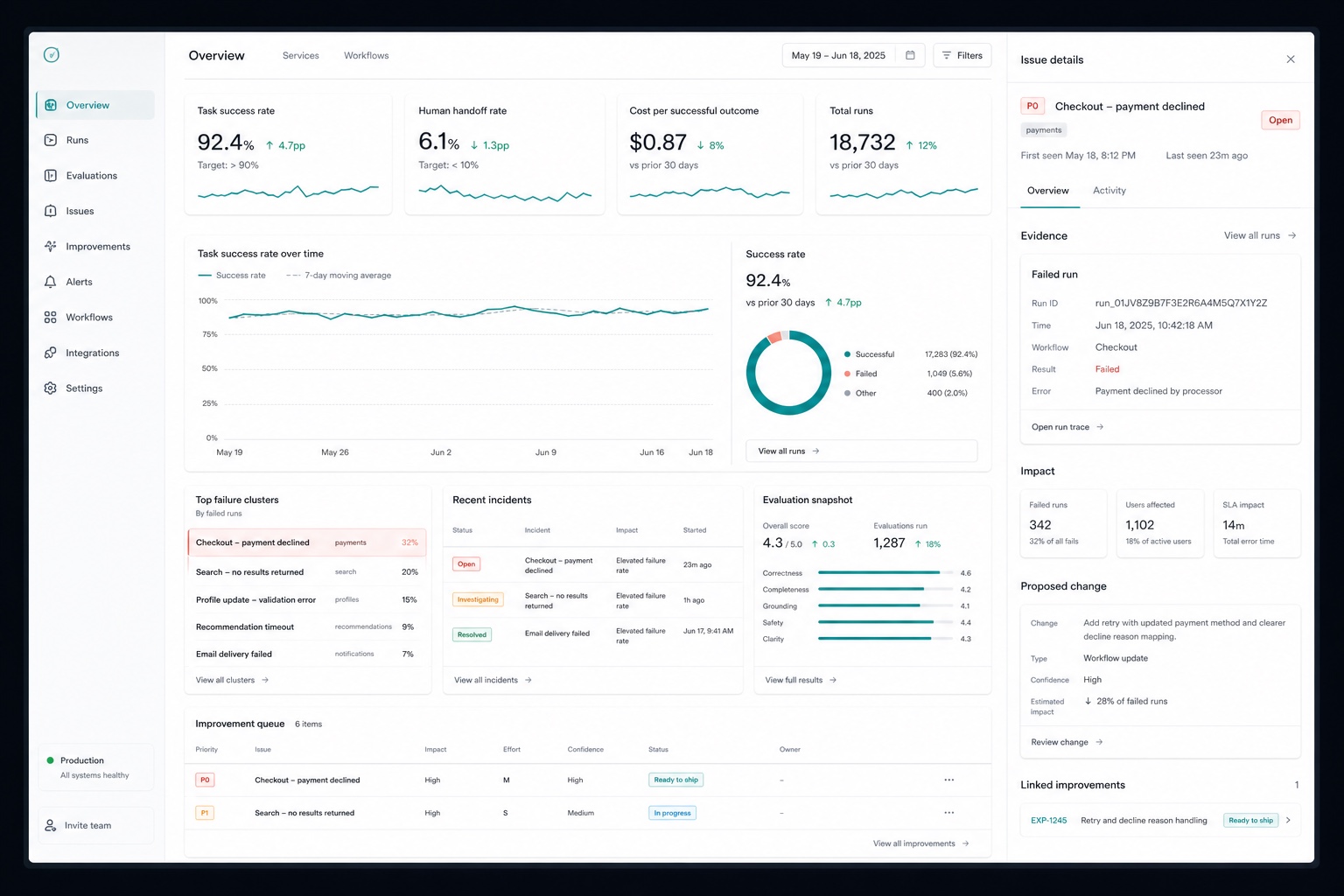
Task: Click the Filters funnel icon
Action: coord(946,55)
